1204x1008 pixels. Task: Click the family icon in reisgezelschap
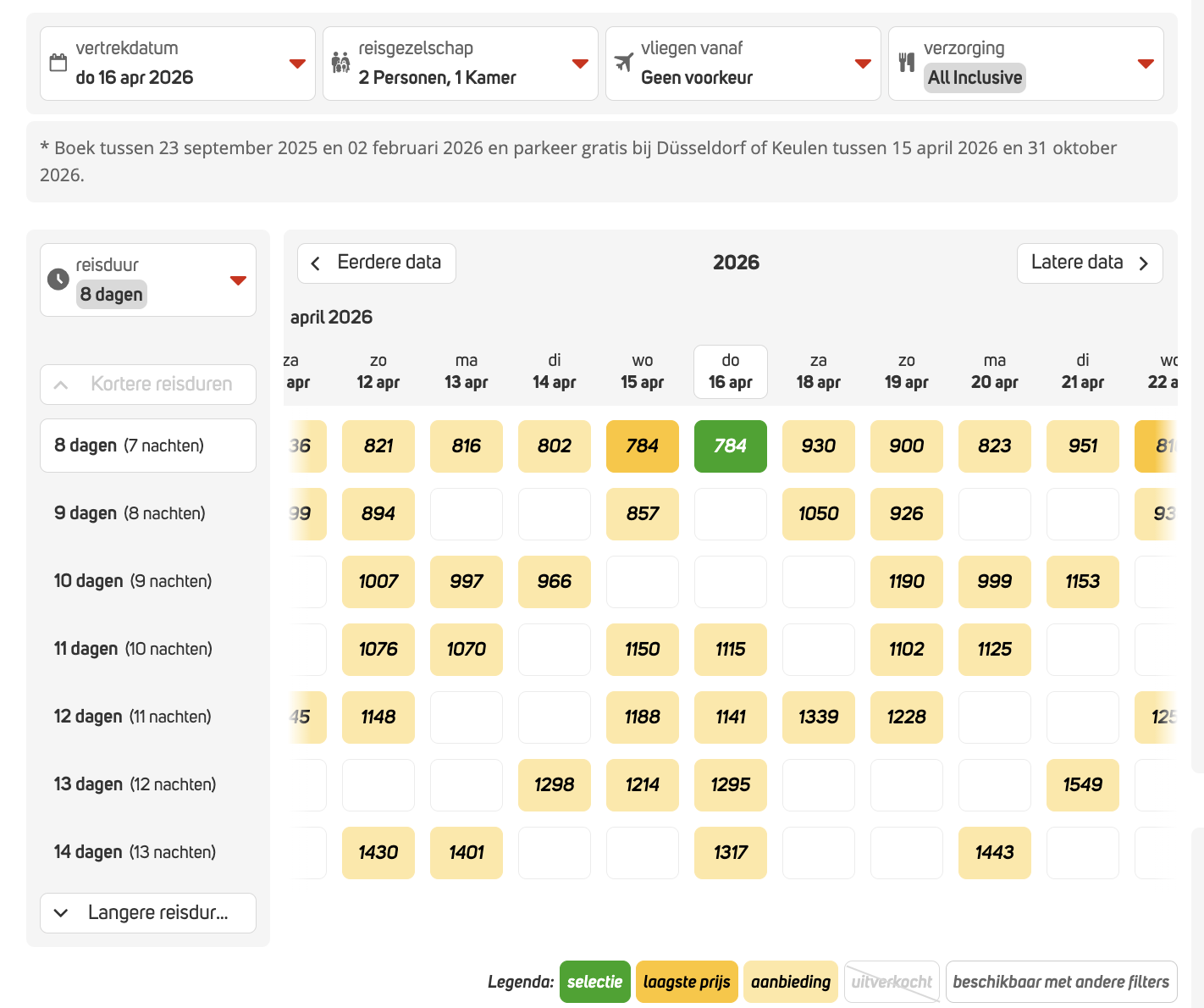[x=340, y=63]
